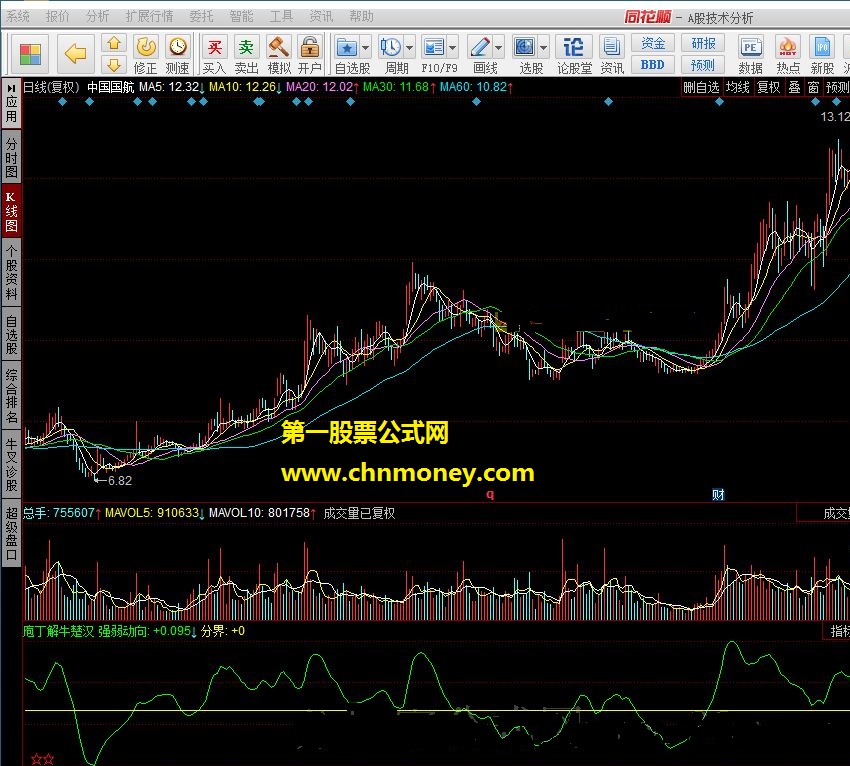
Task: Expand the 选股 dropdown arrow
Action: [x=543, y=48]
